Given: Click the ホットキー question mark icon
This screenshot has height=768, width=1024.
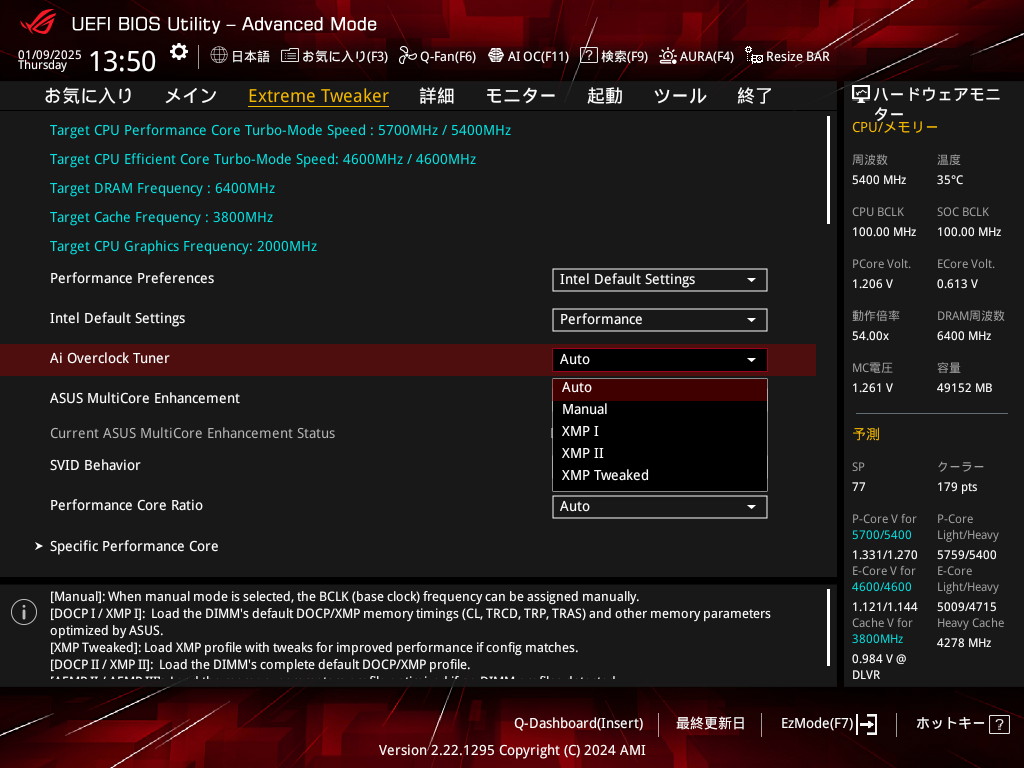Looking at the screenshot, I should [999, 723].
